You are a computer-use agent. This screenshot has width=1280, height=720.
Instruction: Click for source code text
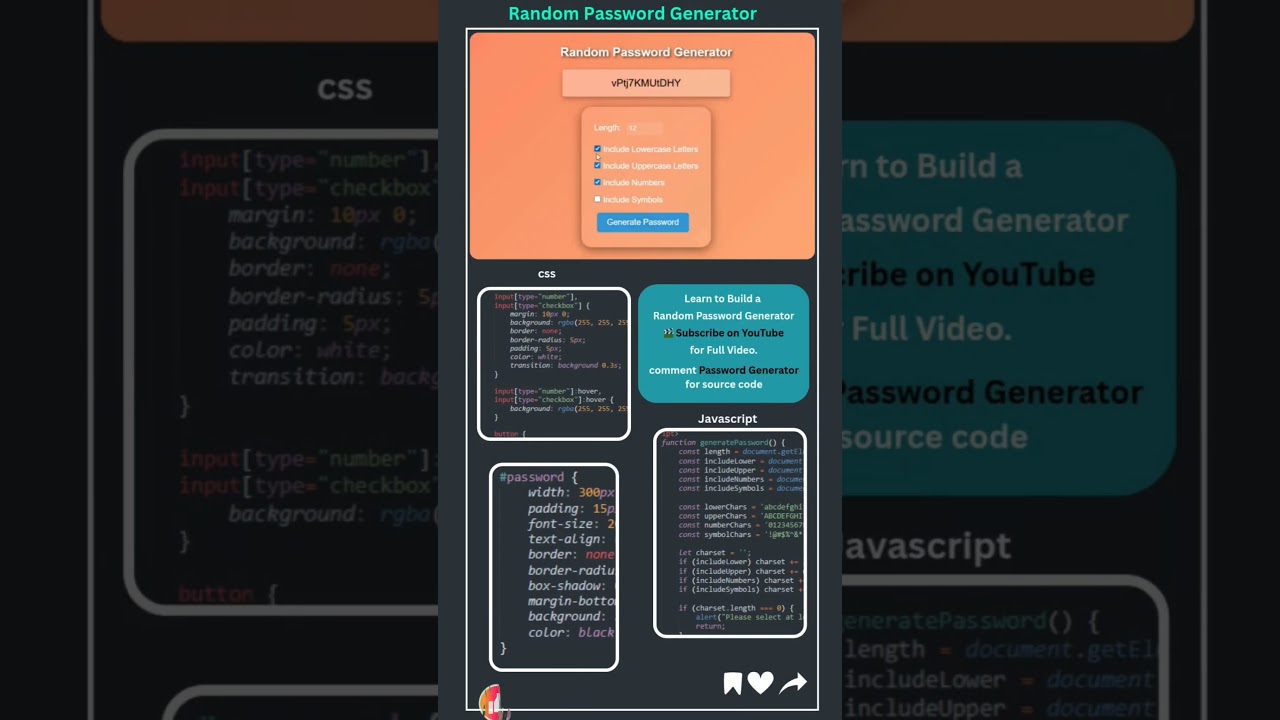pos(723,384)
